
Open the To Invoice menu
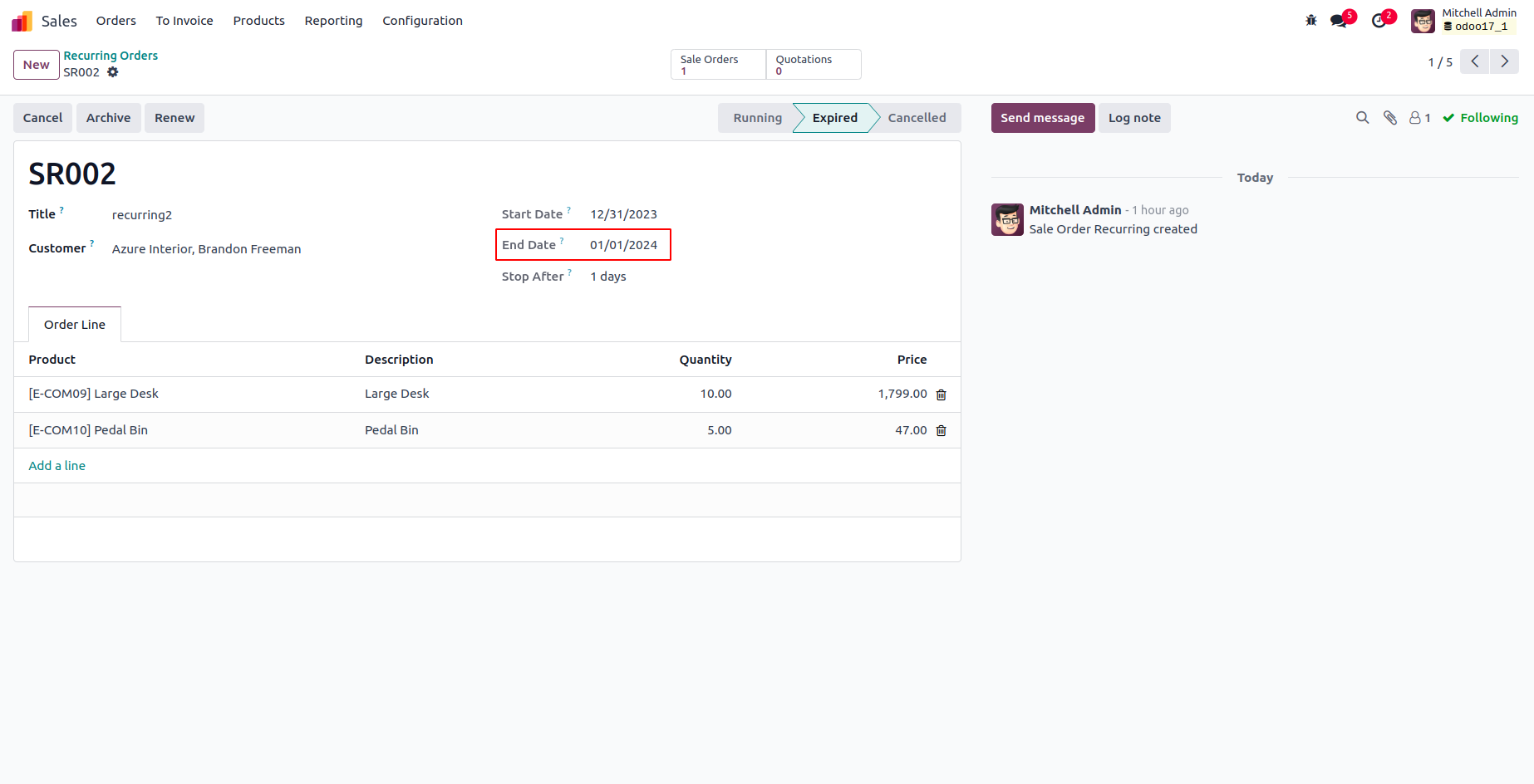tap(184, 21)
